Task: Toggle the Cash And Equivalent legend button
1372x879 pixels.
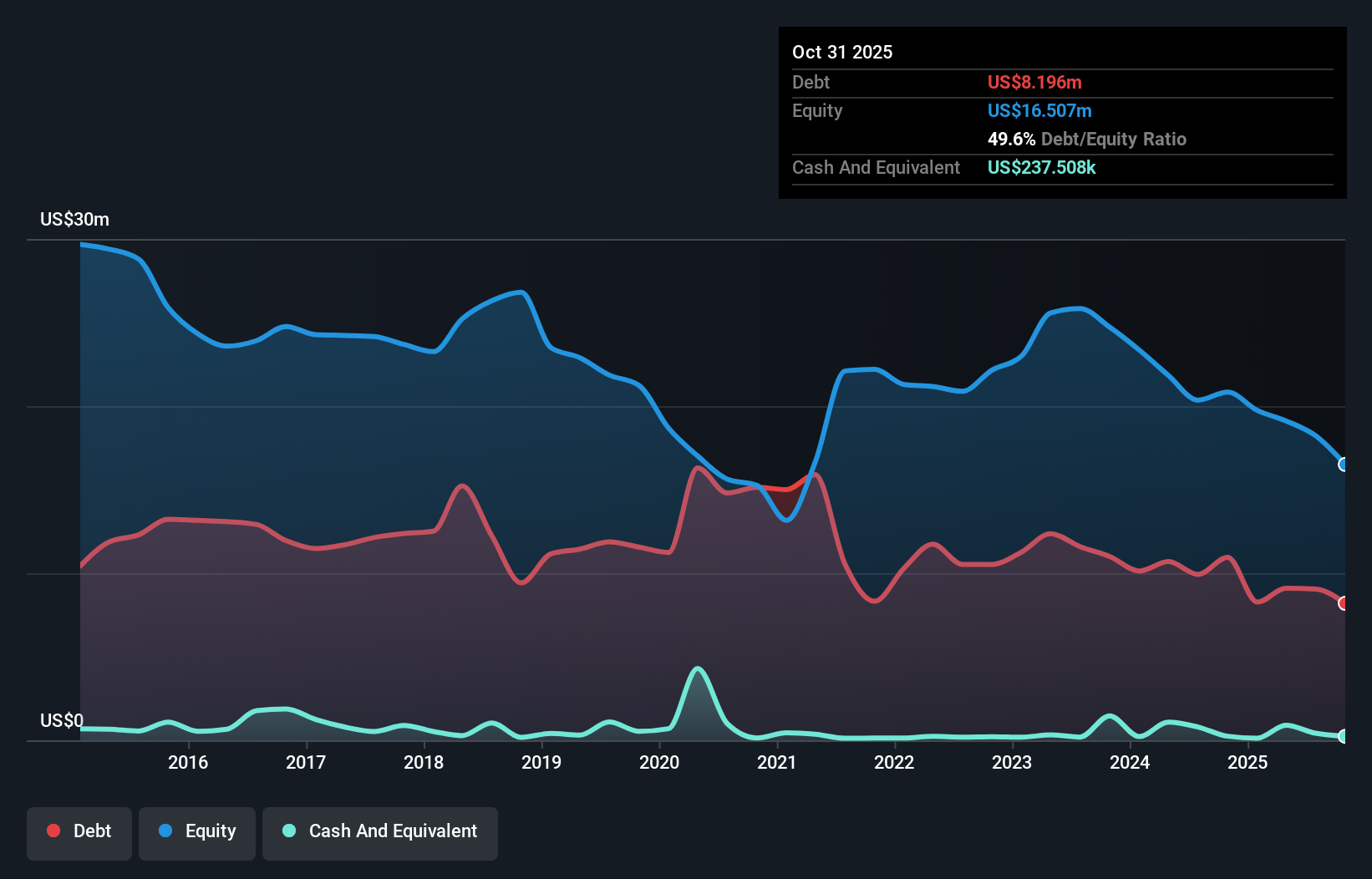Action: (380, 833)
